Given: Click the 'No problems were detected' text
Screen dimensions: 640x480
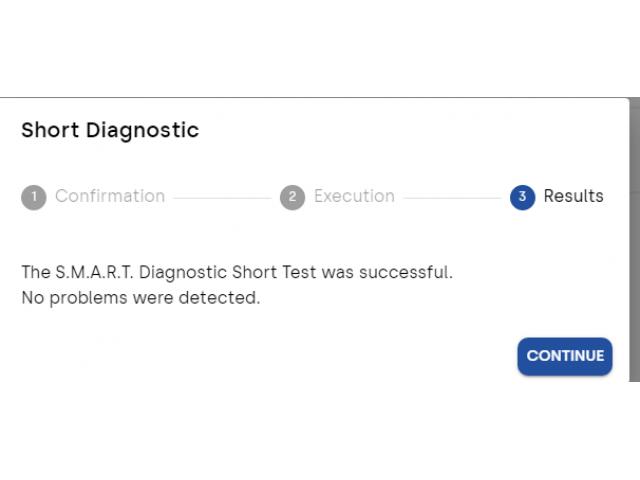Looking at the screenshot, I should click(140, 297).
